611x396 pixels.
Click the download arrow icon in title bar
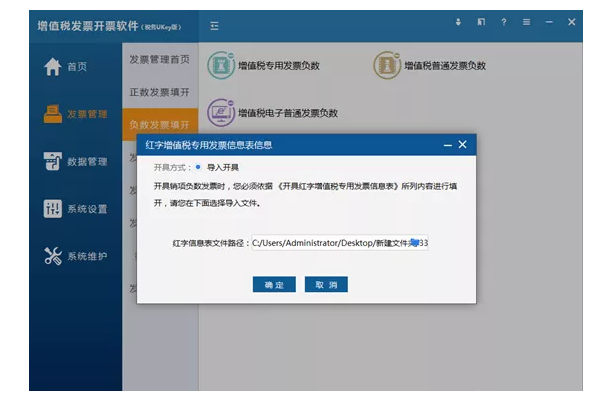[x=458, y=22]
